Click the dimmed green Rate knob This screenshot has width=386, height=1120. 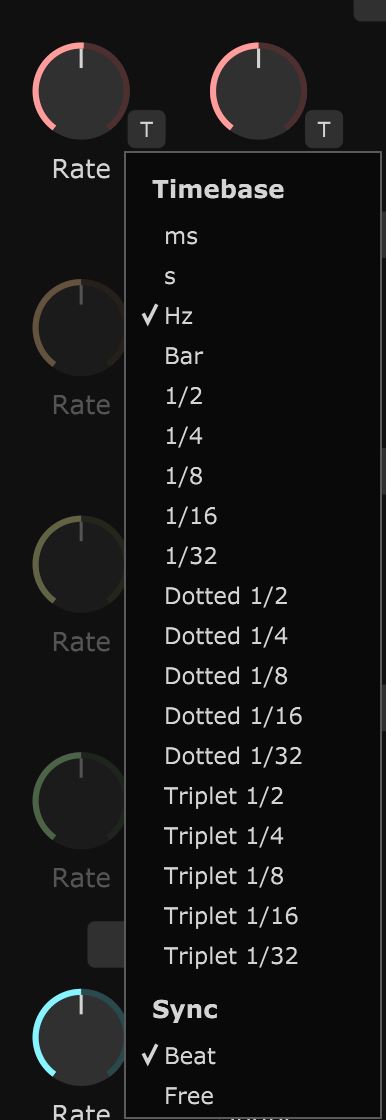pyautogui.click(x=81, y=800)
